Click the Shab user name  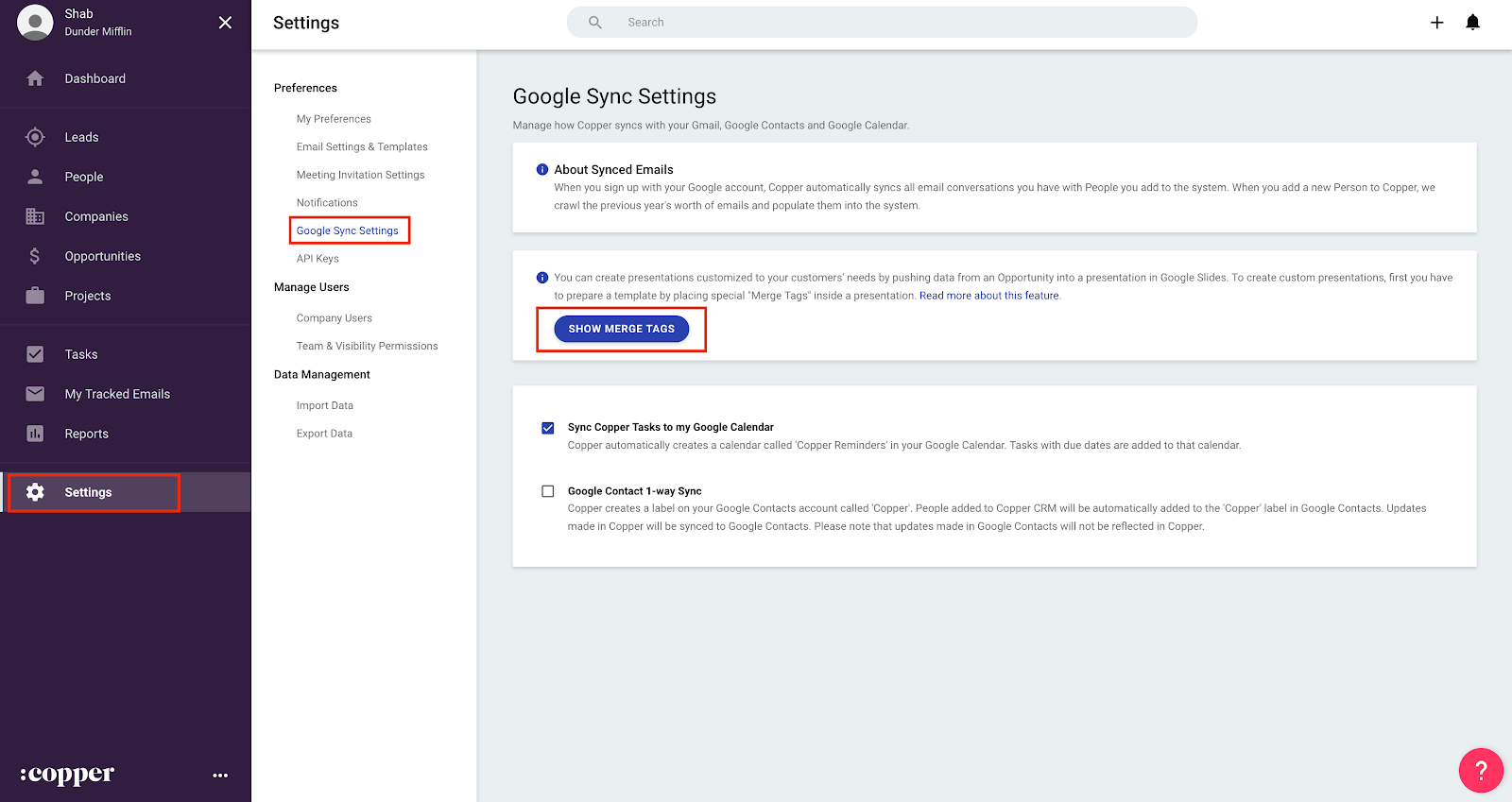[78, 14]
